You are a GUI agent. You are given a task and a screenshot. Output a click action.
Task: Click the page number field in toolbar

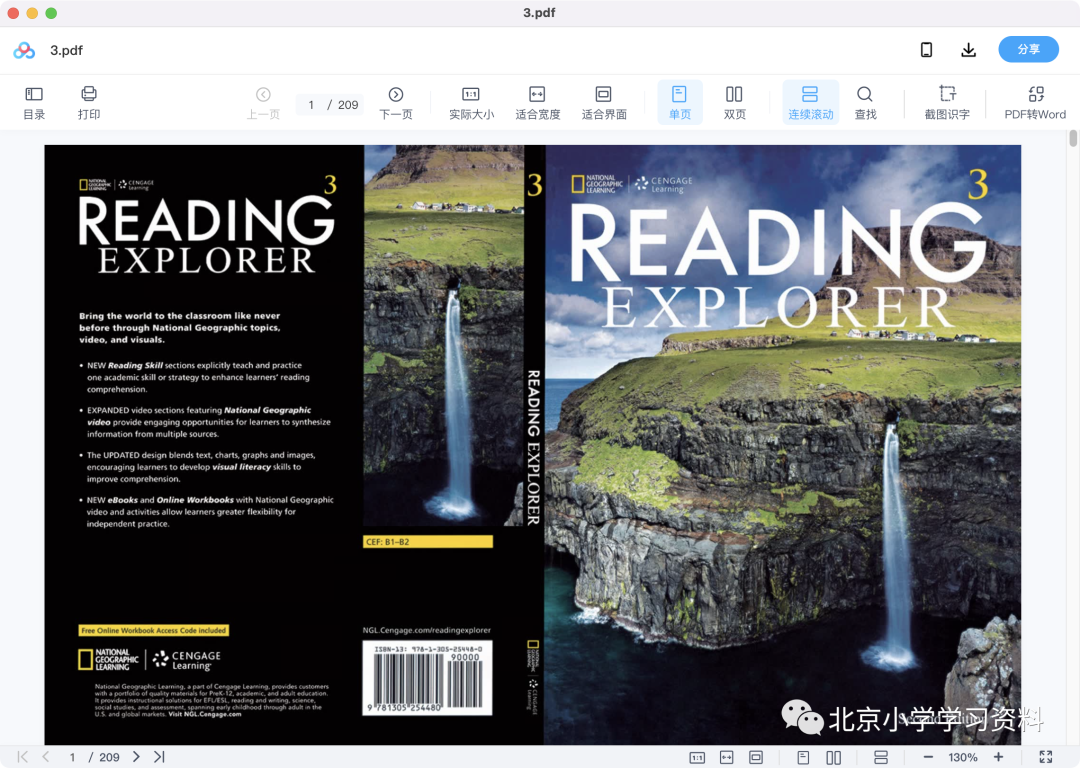point(311,105)
